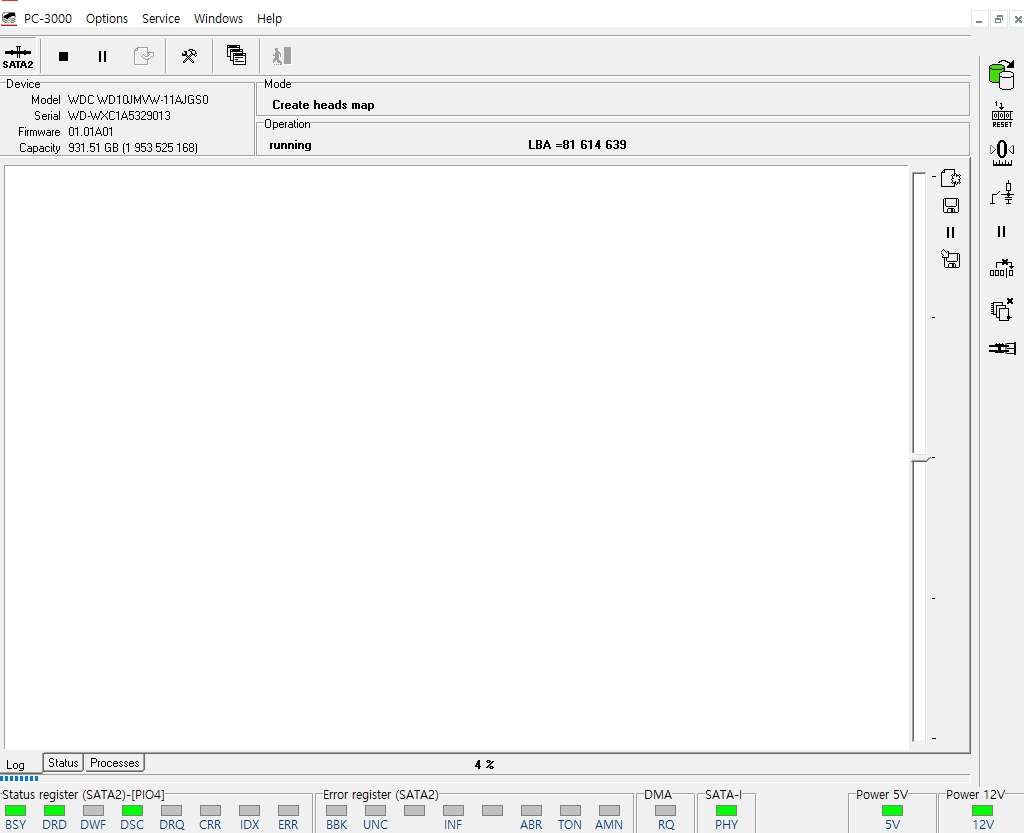Click the capacity value 931.51 GB
The width and height of the screenshot is (1024, 833).
(x=133, y=148)
